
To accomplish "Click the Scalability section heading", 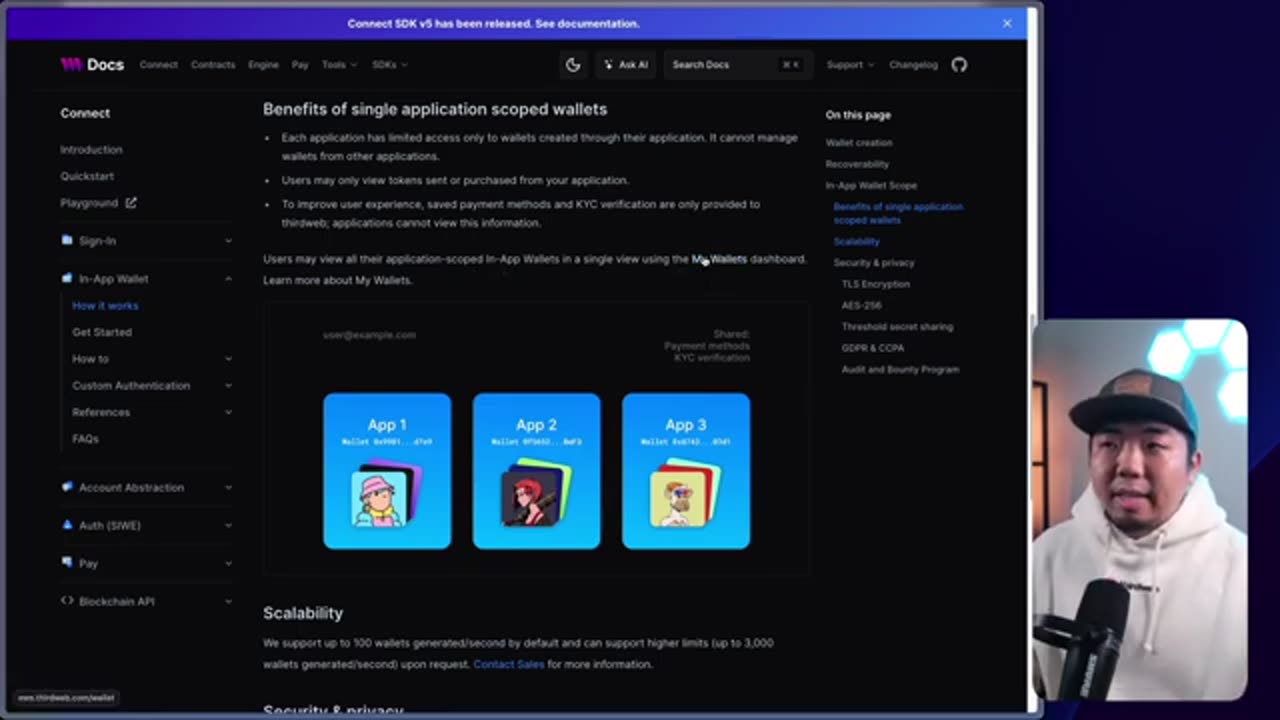I will pos(303,612).
